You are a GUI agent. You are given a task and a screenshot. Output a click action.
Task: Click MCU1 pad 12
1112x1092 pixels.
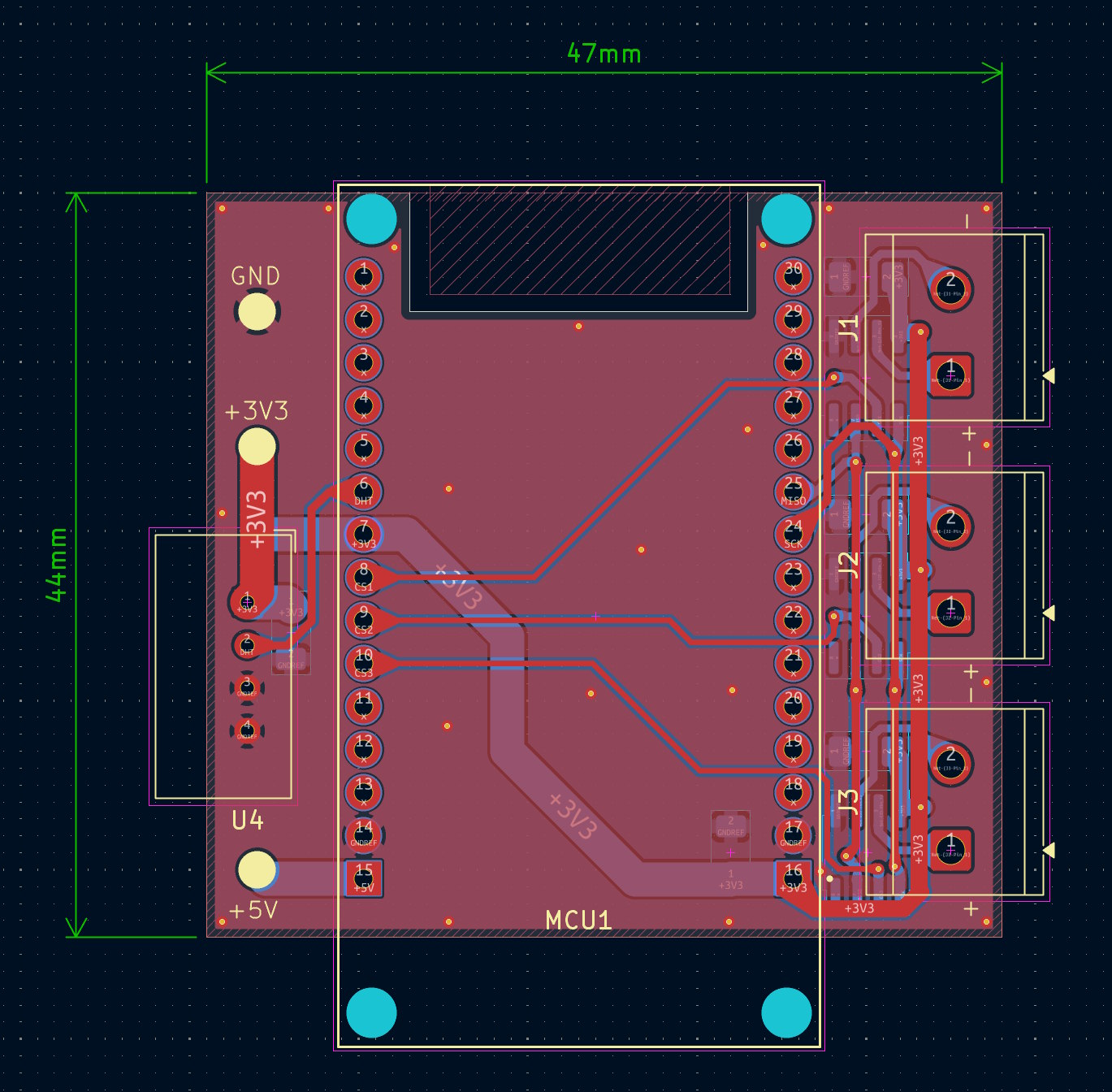pos(364,748)
